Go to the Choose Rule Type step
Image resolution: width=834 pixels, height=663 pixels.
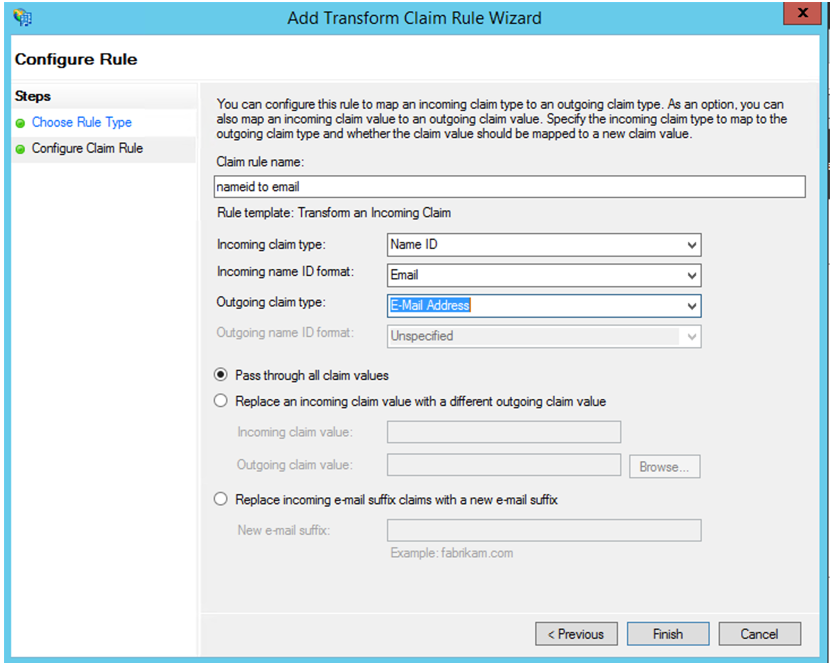coord(82,122)
